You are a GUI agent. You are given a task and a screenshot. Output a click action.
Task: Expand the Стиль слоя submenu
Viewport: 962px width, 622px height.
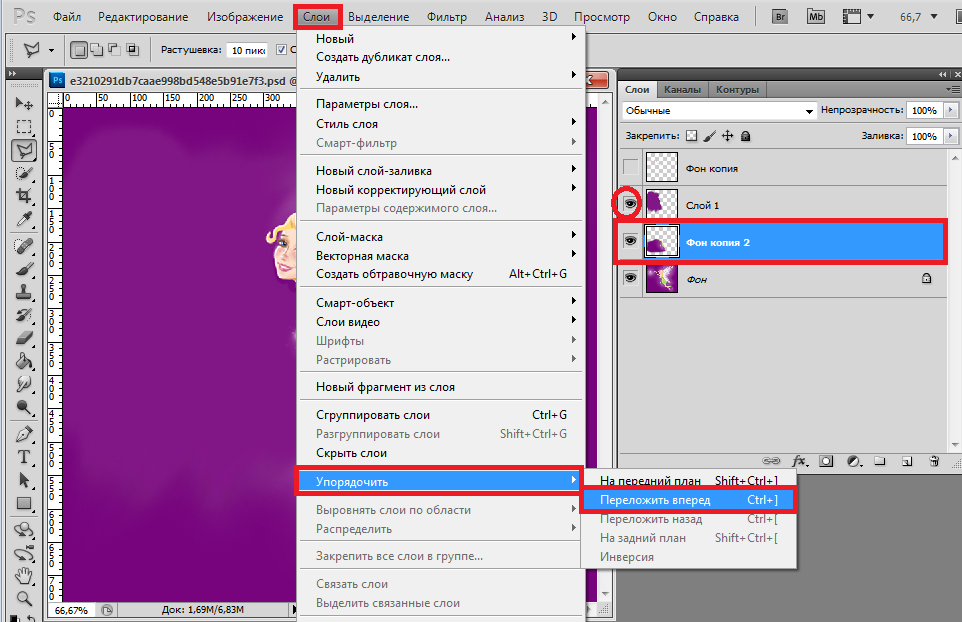coord(442,123)
